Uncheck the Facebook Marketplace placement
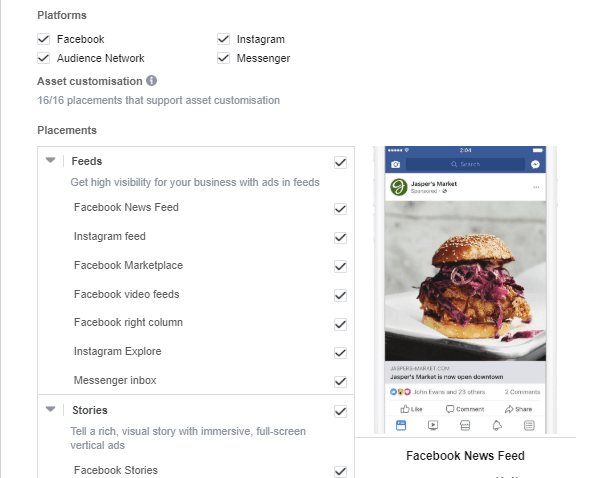This screenshot has height=478, width=591. click(340, 267)
